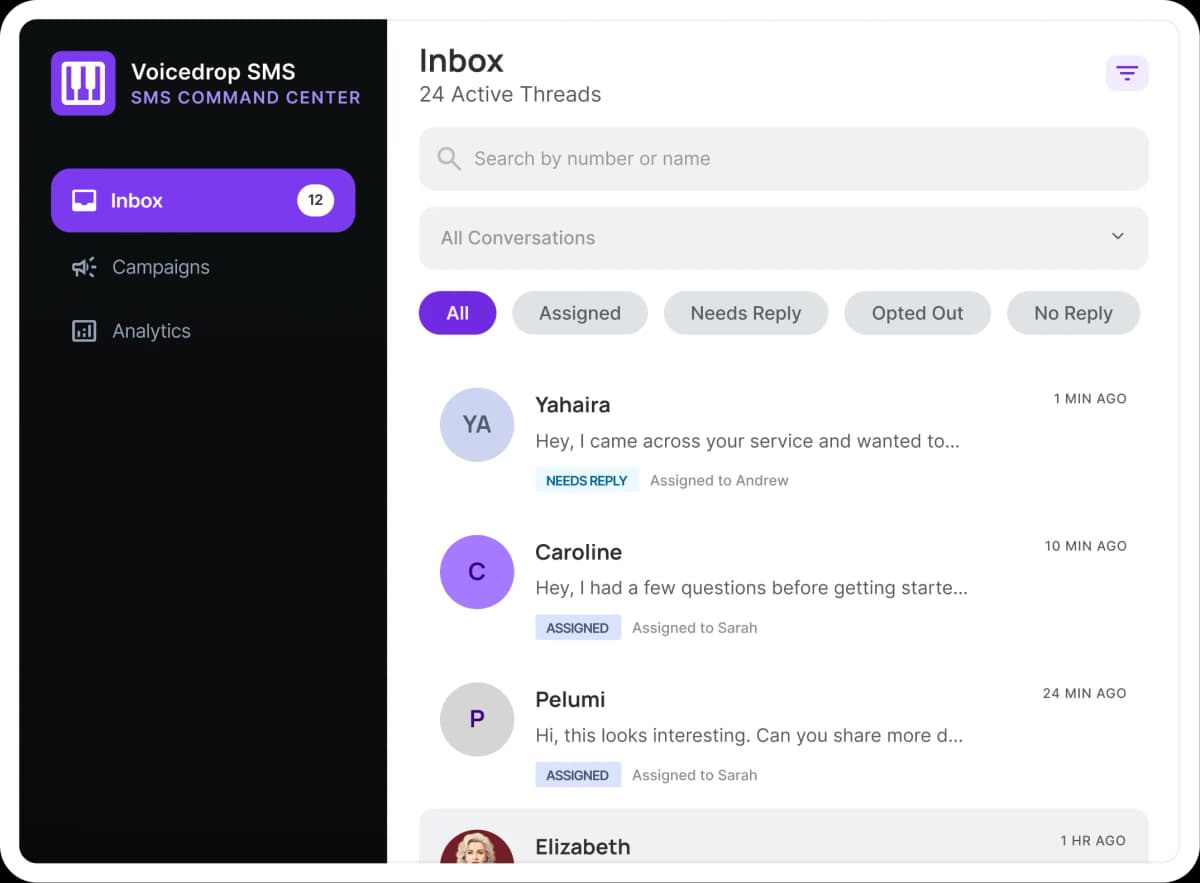
Task: Click the '24 Active Threads' subtitle
Action: 510,94
